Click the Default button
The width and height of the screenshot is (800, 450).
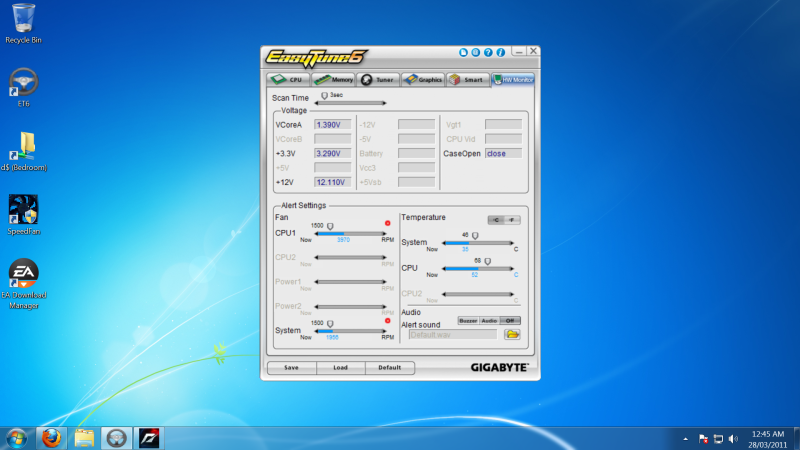click(x=389, y=367)
